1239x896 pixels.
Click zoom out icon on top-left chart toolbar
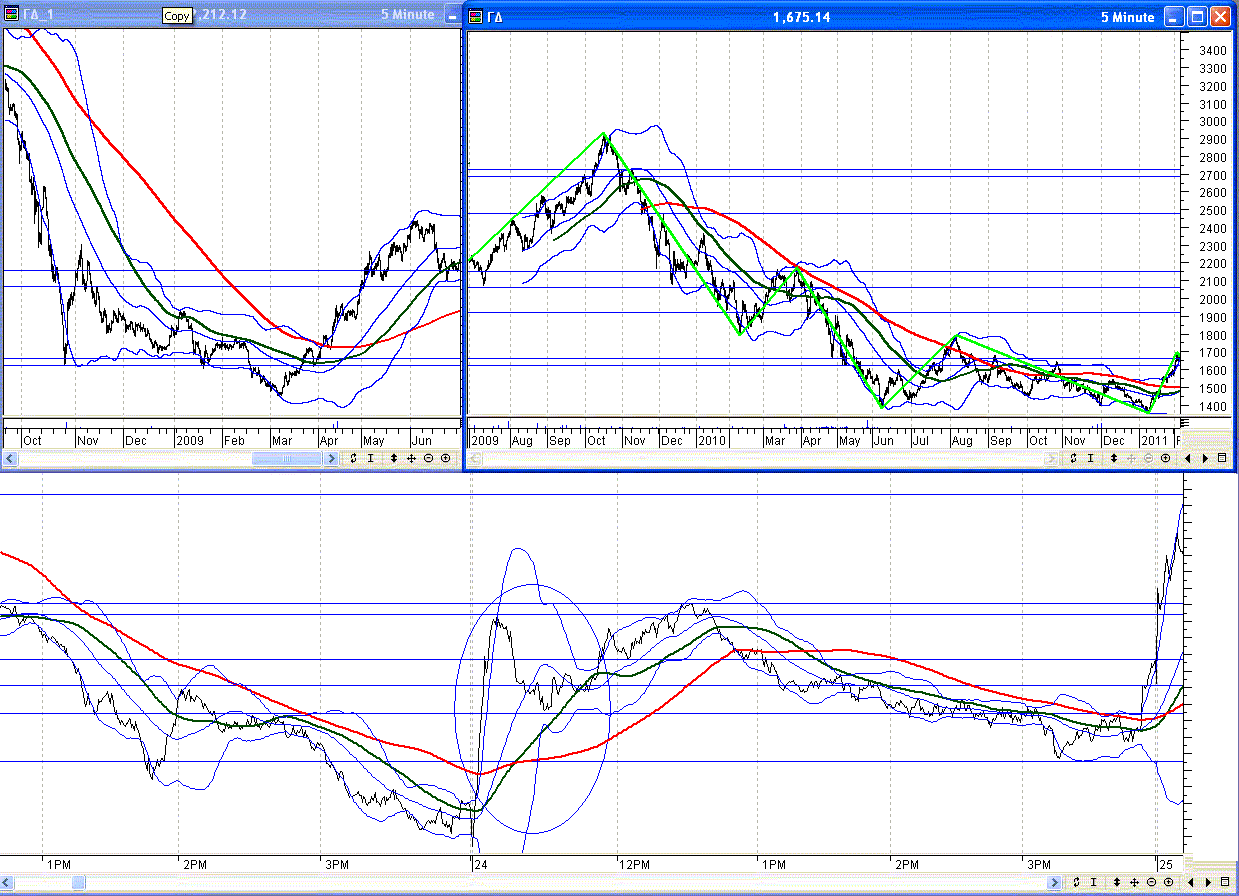pos(429,458)
